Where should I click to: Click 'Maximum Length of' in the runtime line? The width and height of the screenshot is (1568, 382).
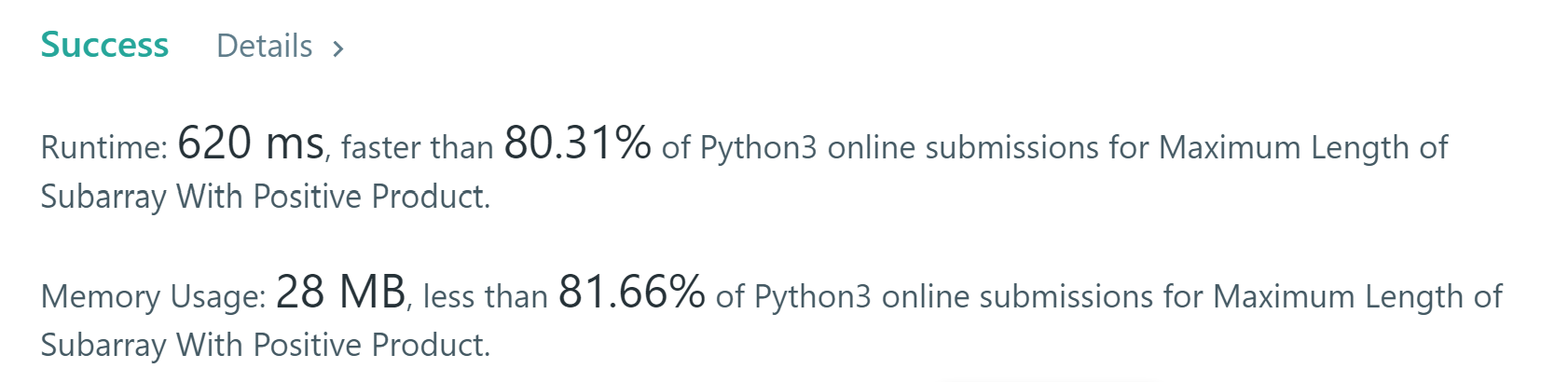pyautogui.click(x=1302, y=147)
